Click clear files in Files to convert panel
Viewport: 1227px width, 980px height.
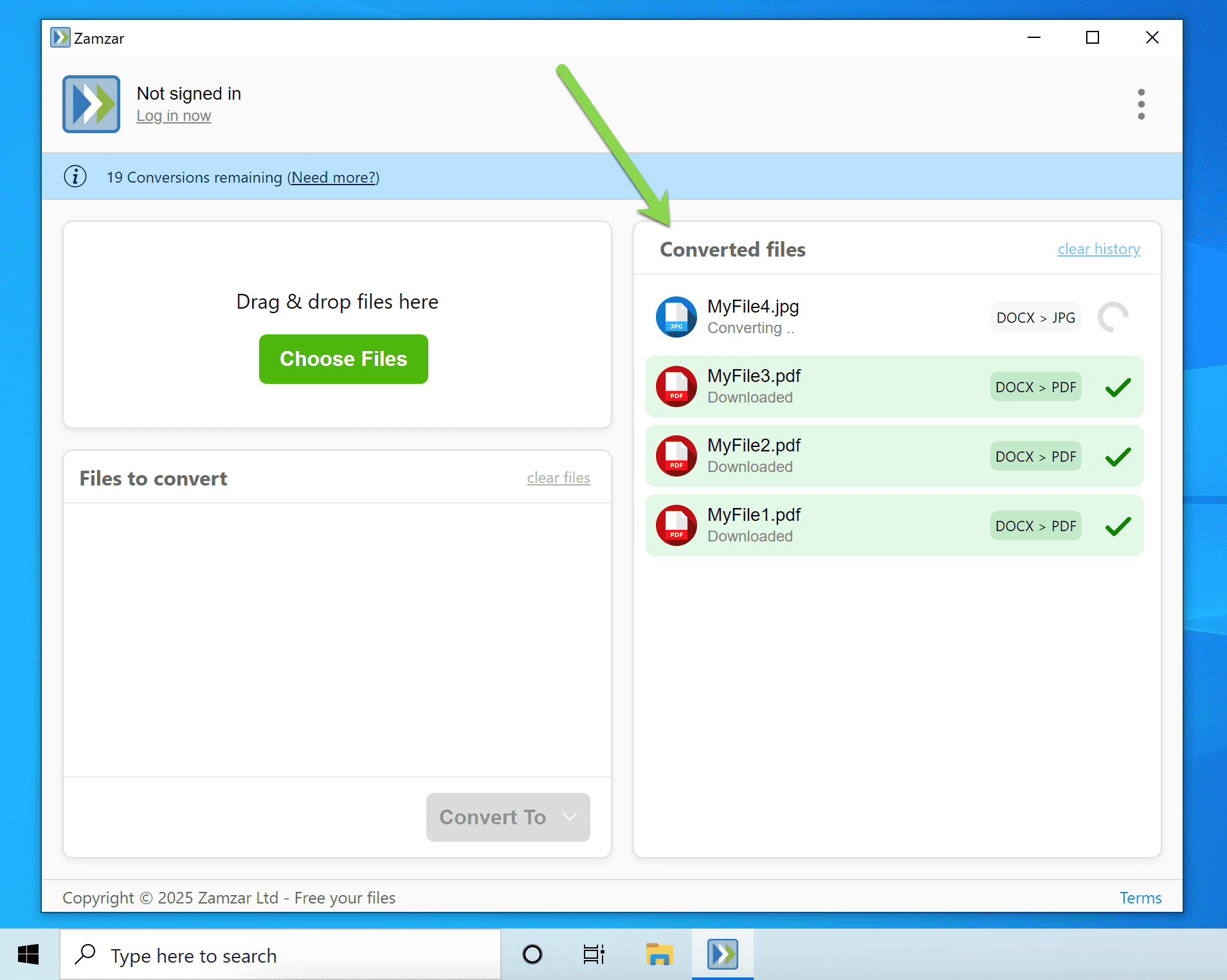tap(558, 477)
